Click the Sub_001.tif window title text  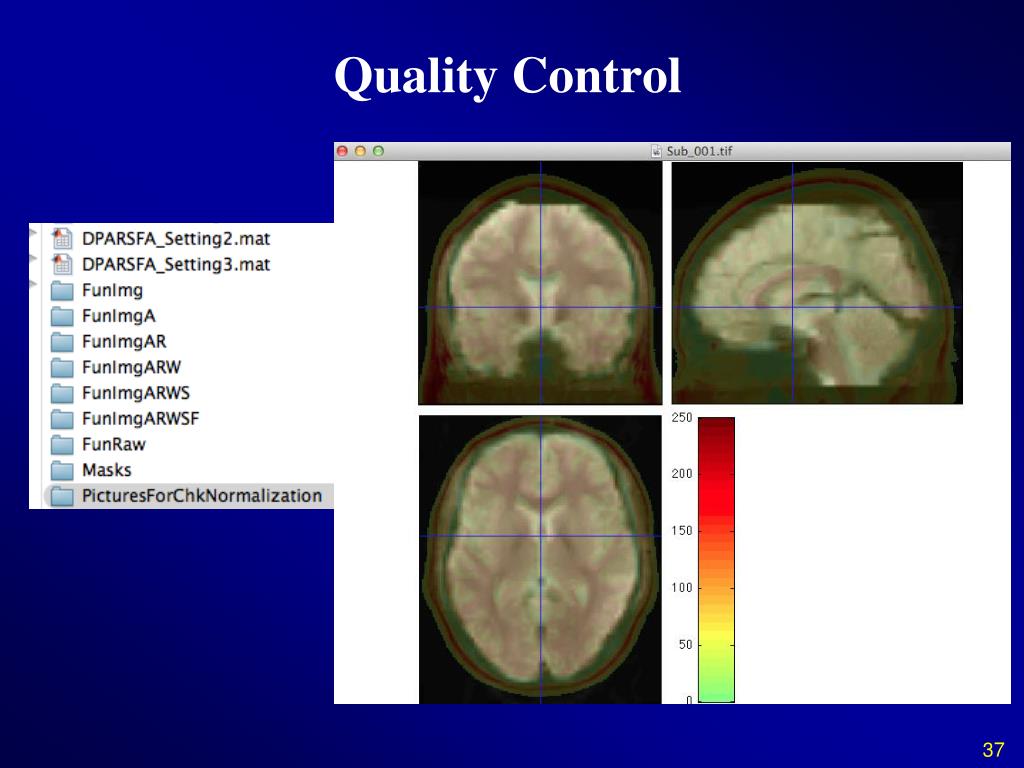point(699,152)
